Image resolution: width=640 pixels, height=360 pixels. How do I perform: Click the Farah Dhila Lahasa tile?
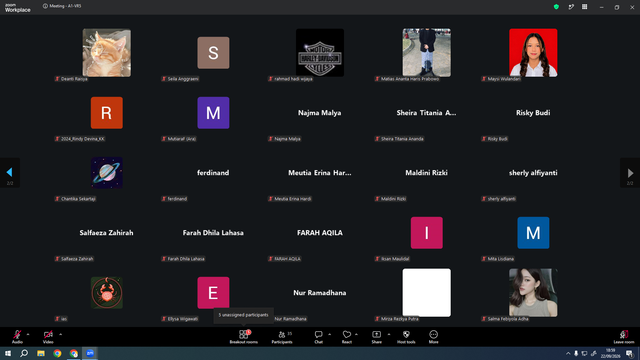(x=213, y=233)
